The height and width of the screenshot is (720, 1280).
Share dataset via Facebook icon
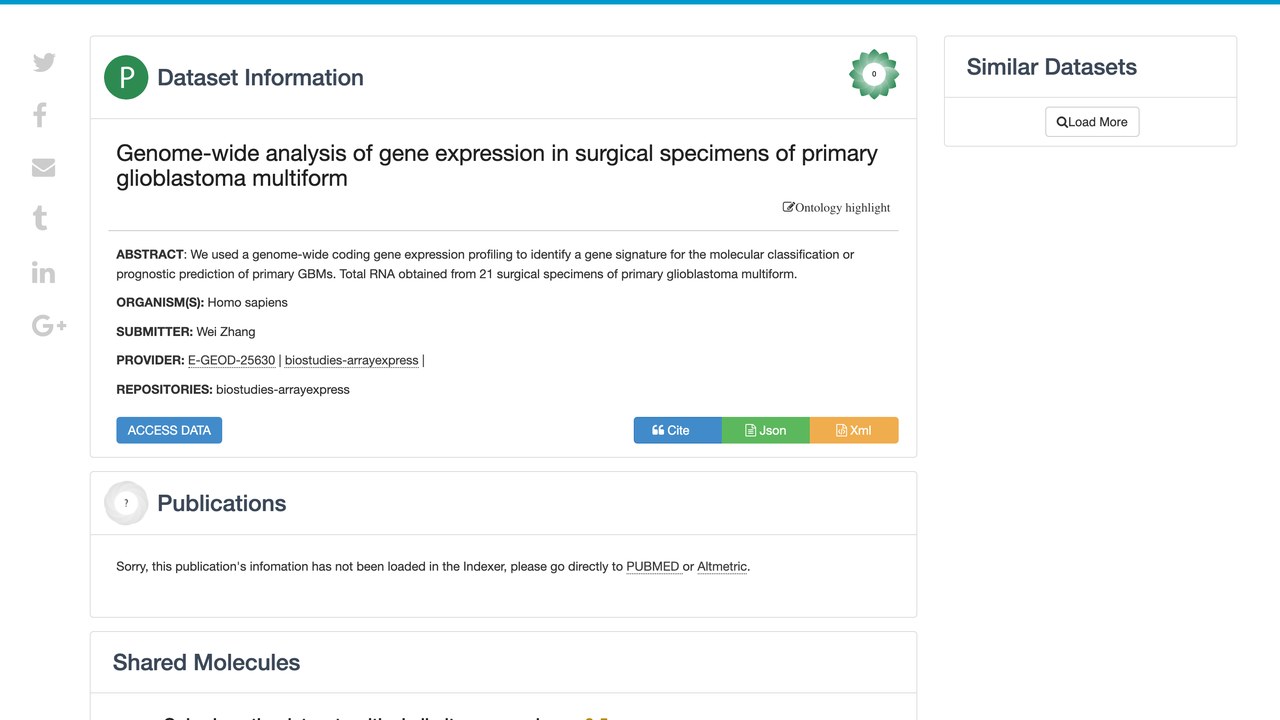40,115
